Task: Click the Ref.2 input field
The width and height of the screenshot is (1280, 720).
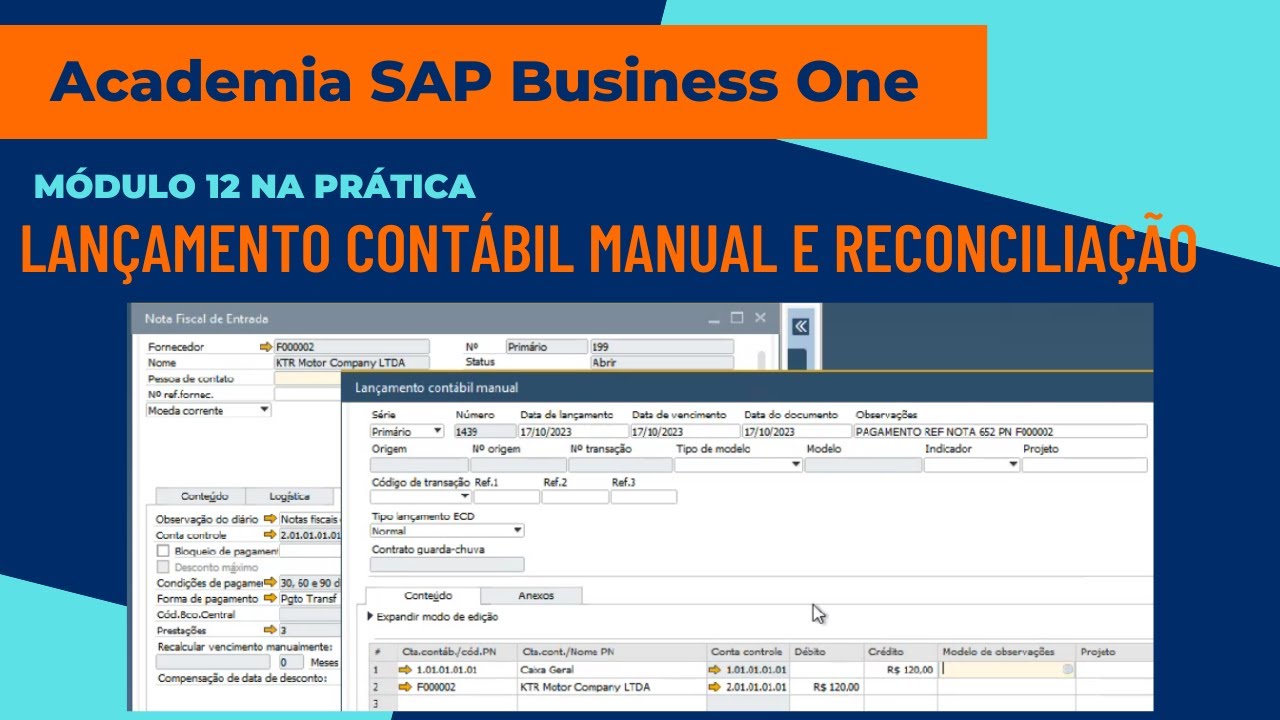Action: [x=575, y=497]
